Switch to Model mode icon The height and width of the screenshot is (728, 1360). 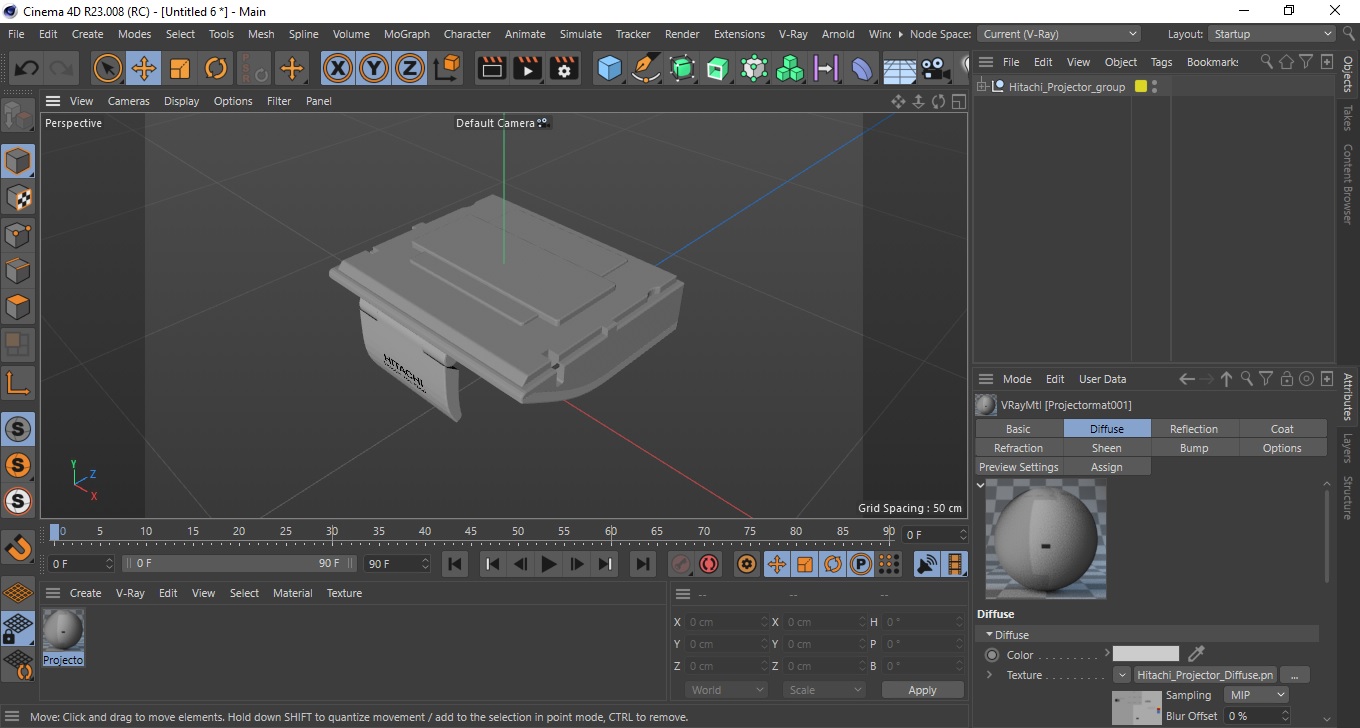tap(18, 161)
